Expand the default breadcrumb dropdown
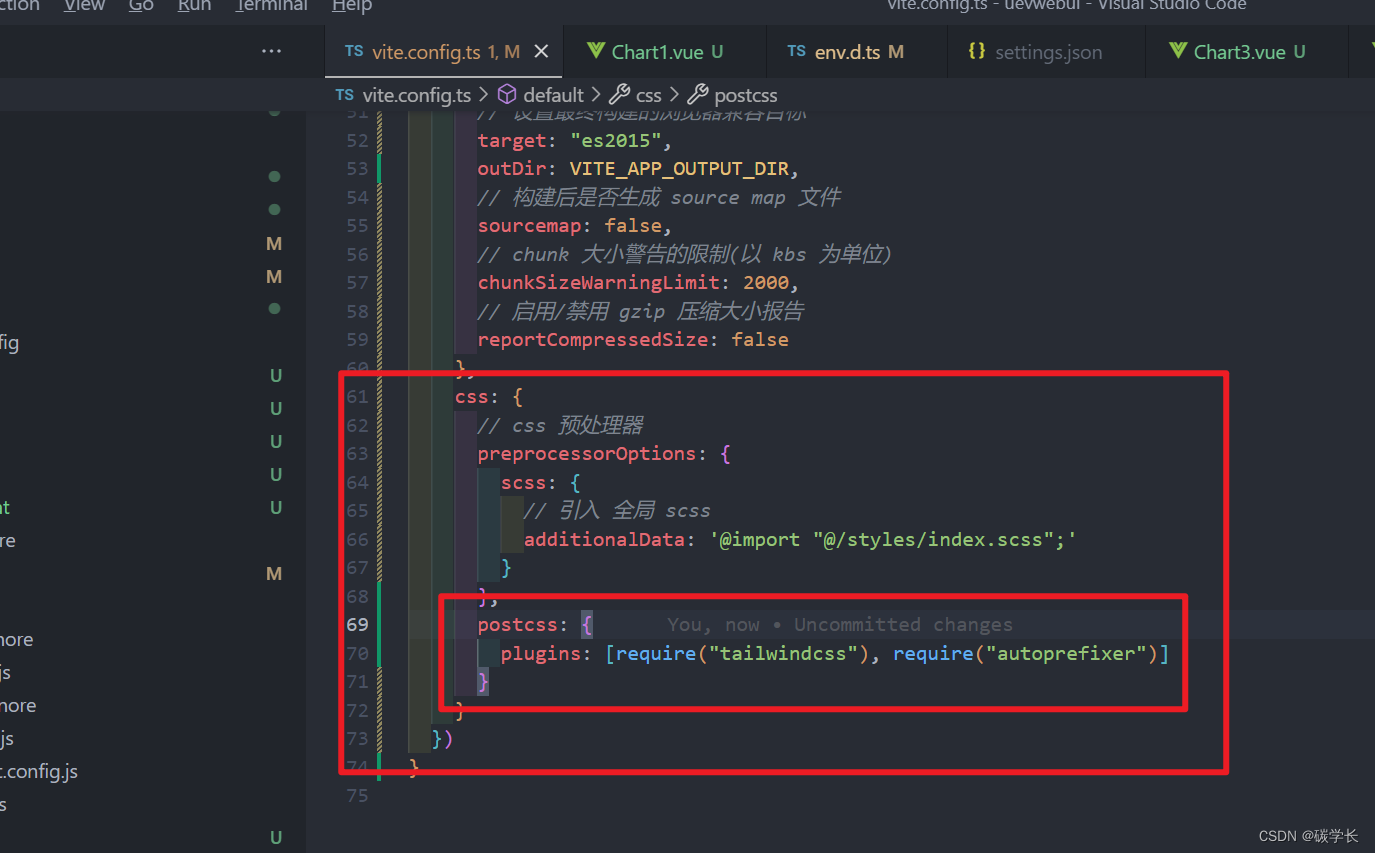This screenshot has width=1375, height=853. coord(553,95)
